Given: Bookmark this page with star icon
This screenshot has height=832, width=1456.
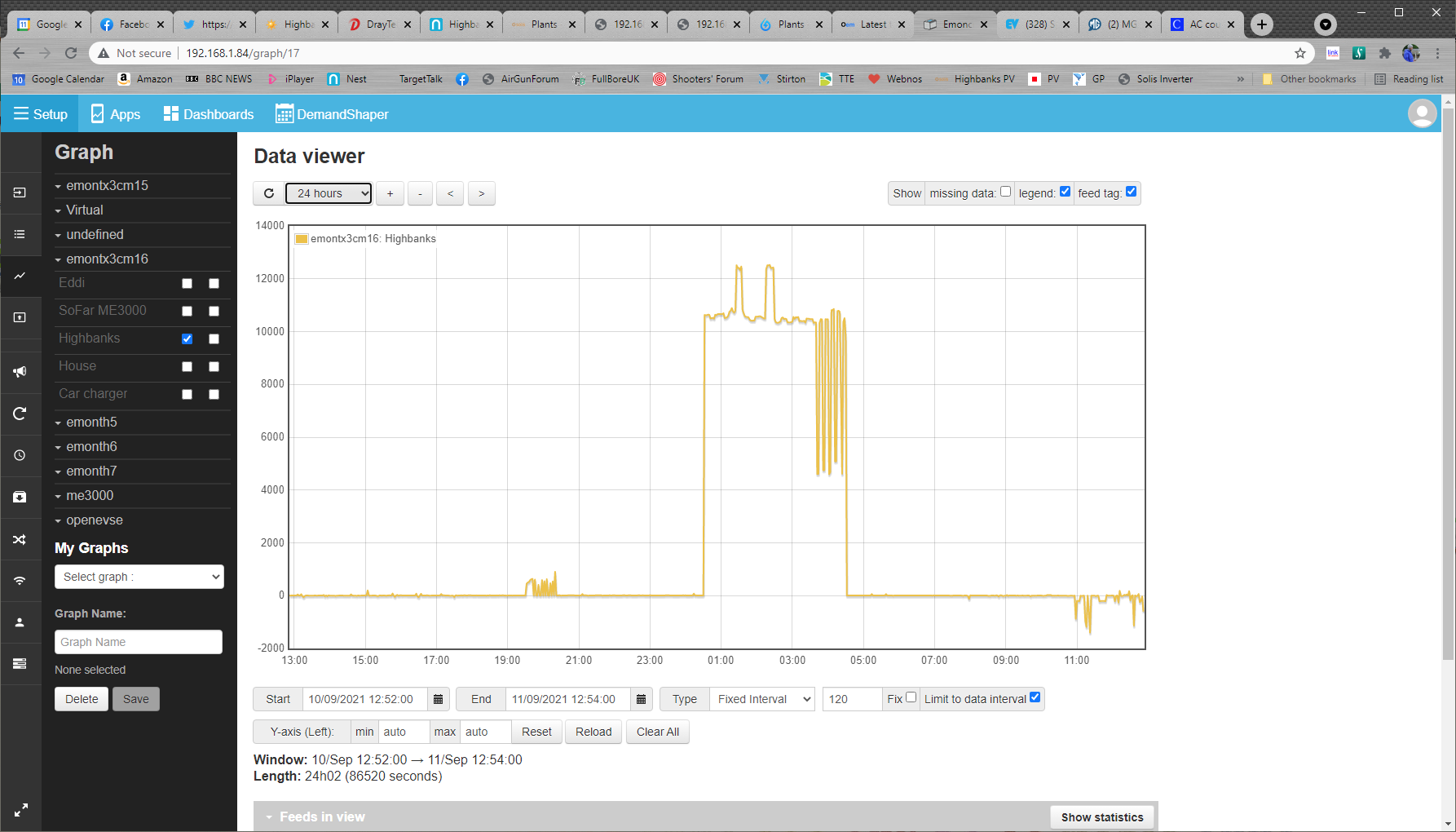Looking at the screenshot, I should click(1299, 53).
